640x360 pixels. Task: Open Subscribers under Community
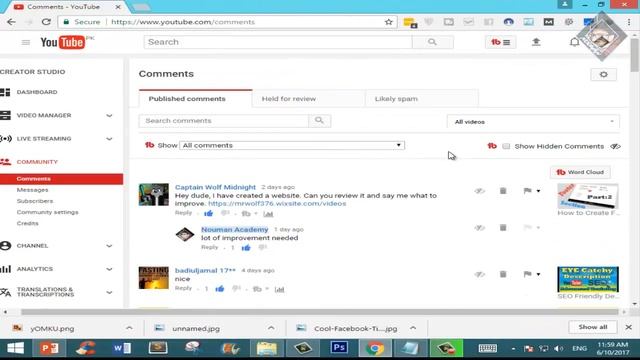coord(35,201)
